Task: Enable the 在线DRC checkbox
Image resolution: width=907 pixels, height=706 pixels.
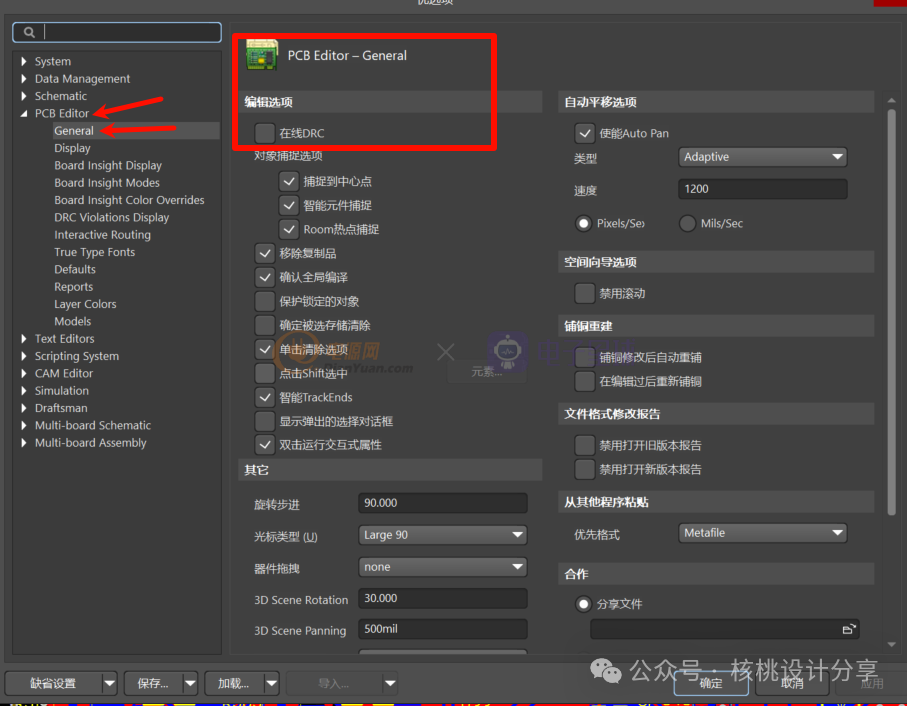Action: click(264, 133)
